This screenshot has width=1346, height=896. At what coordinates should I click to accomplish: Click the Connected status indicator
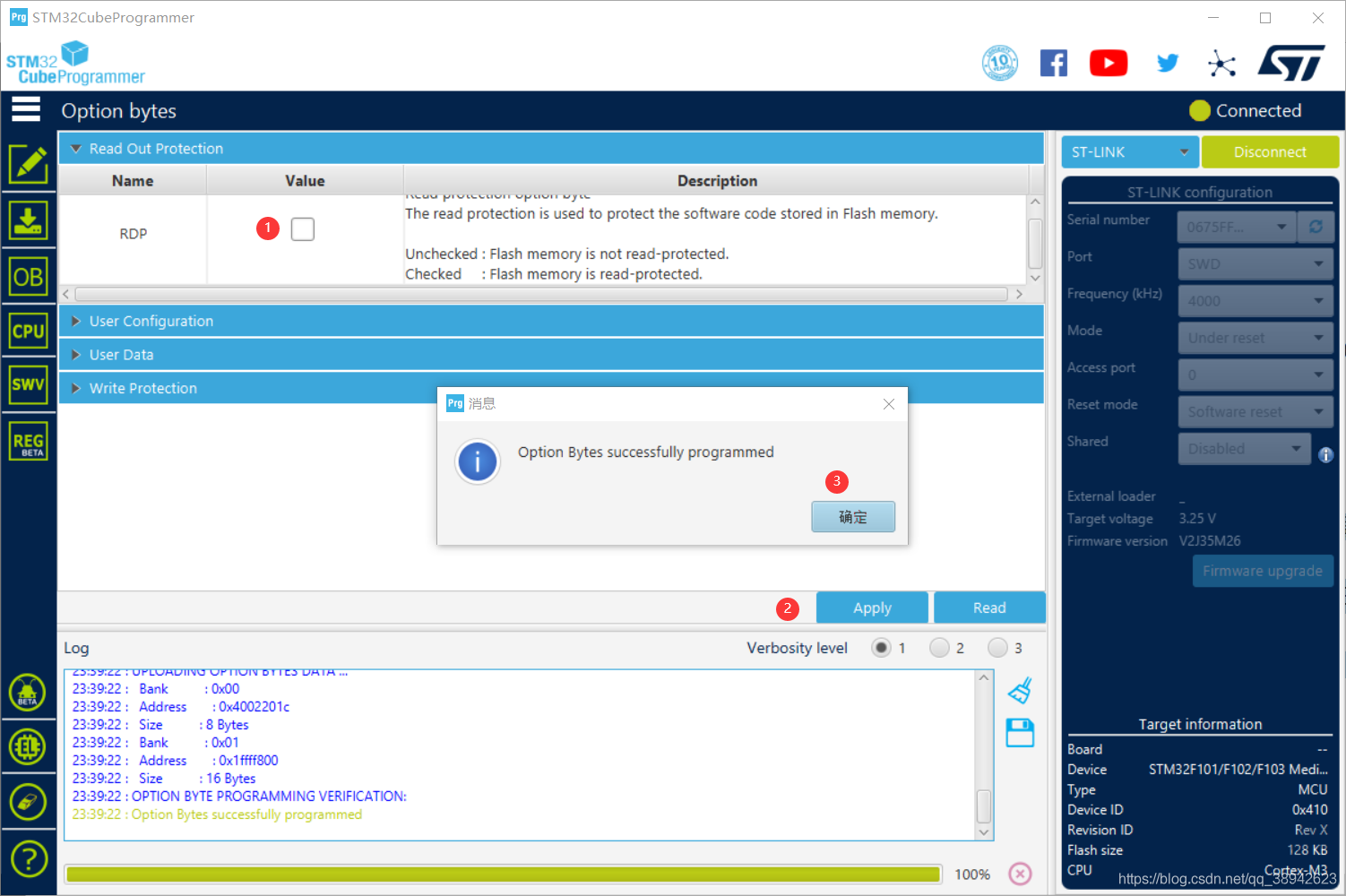(1246, 111)
